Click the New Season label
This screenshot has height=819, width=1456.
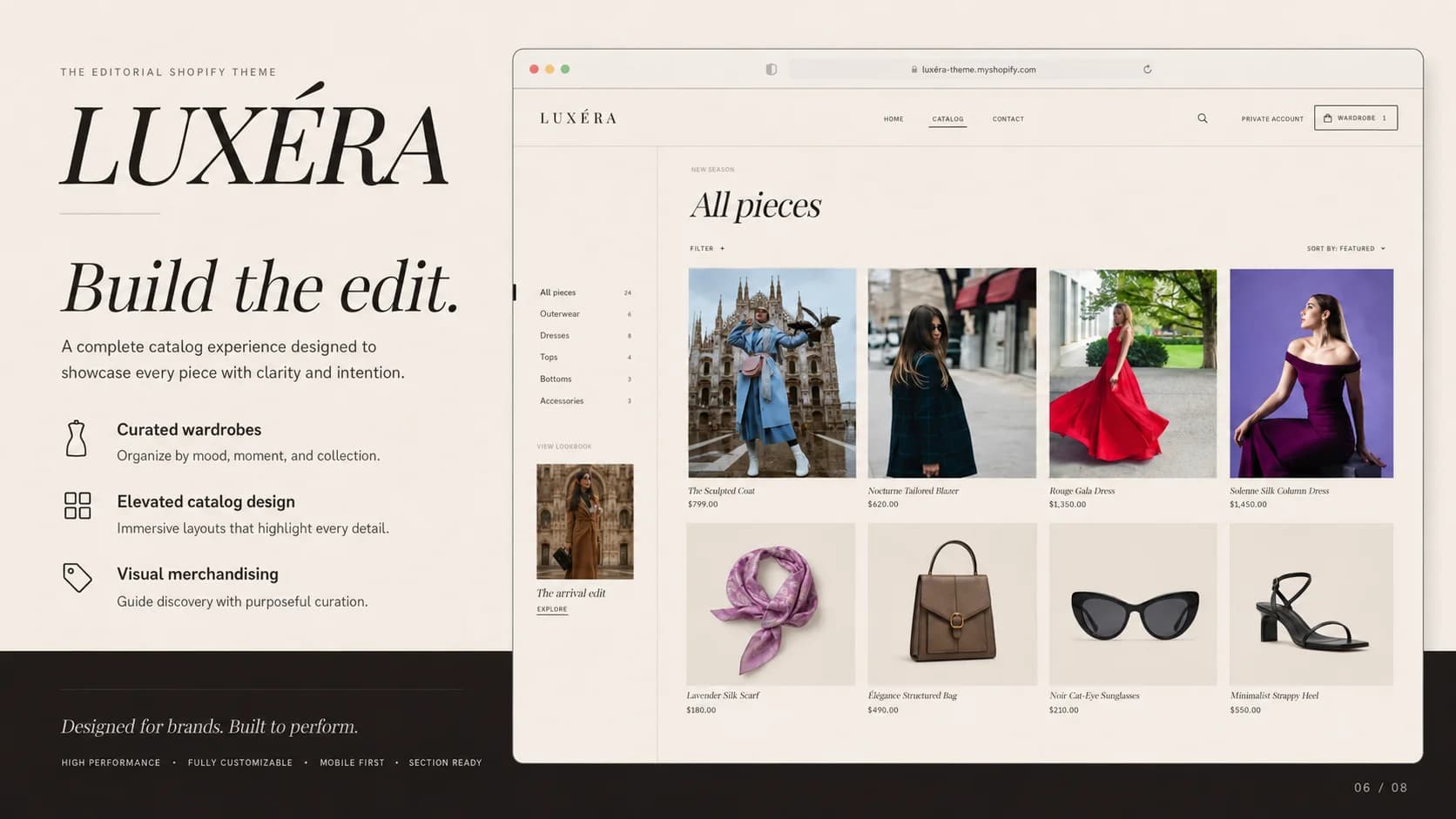click(712, 170)
